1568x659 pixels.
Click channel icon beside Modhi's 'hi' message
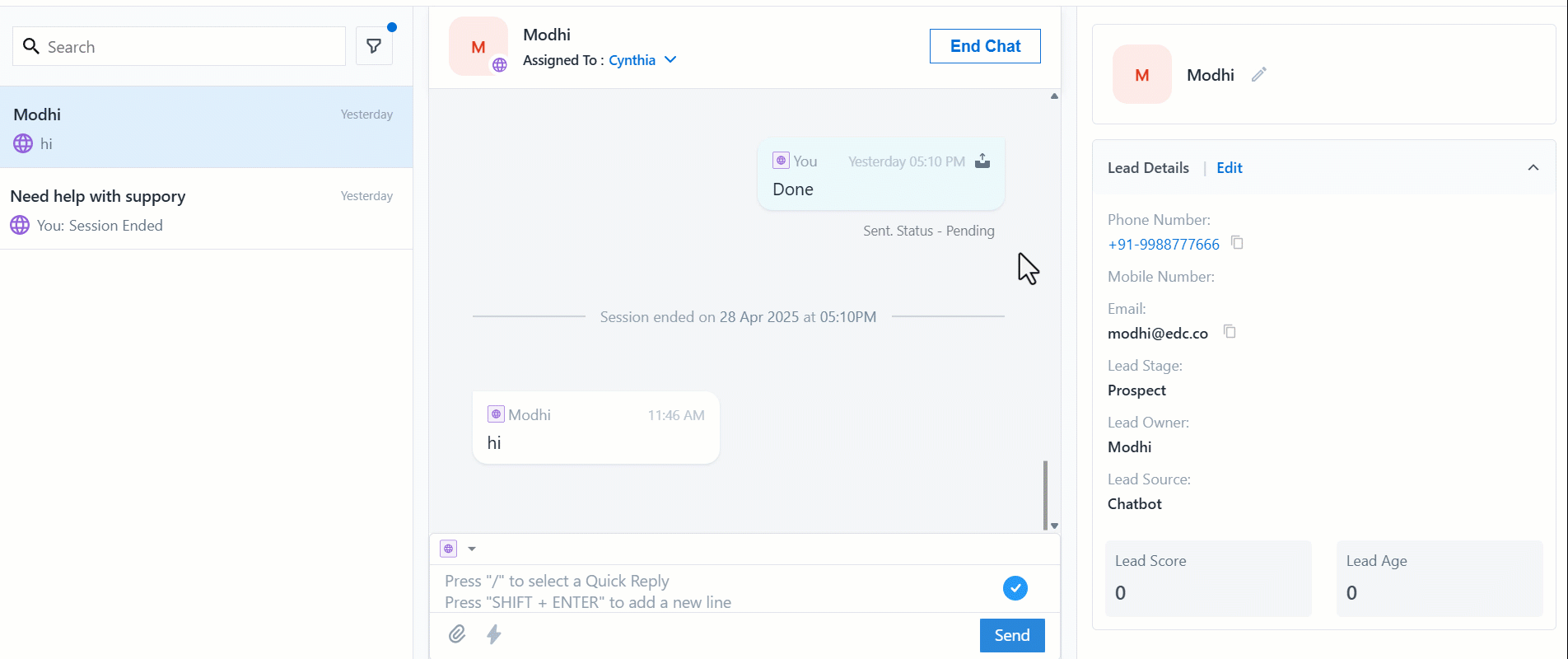(496, 414)
